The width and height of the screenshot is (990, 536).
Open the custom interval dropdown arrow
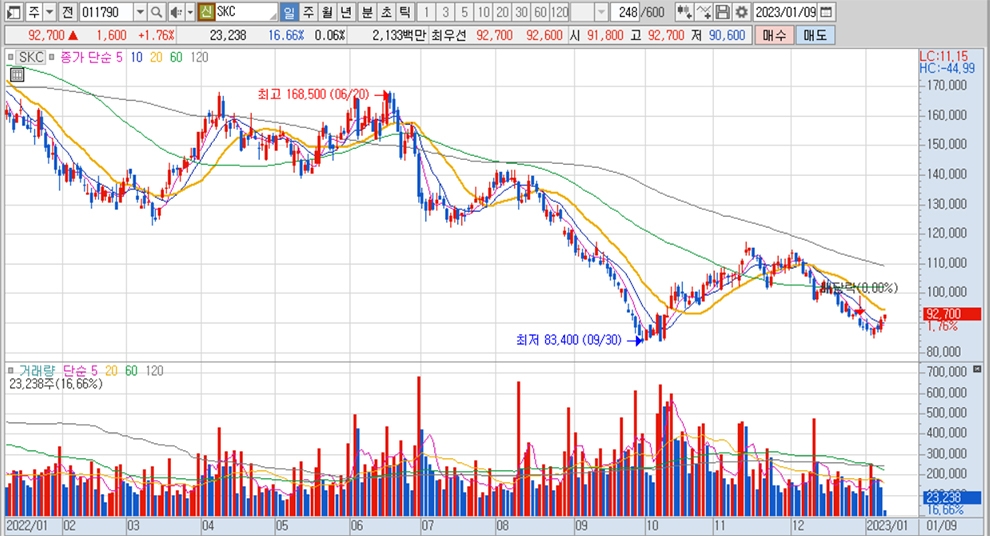pyautogui.click(x=601, y=11)
